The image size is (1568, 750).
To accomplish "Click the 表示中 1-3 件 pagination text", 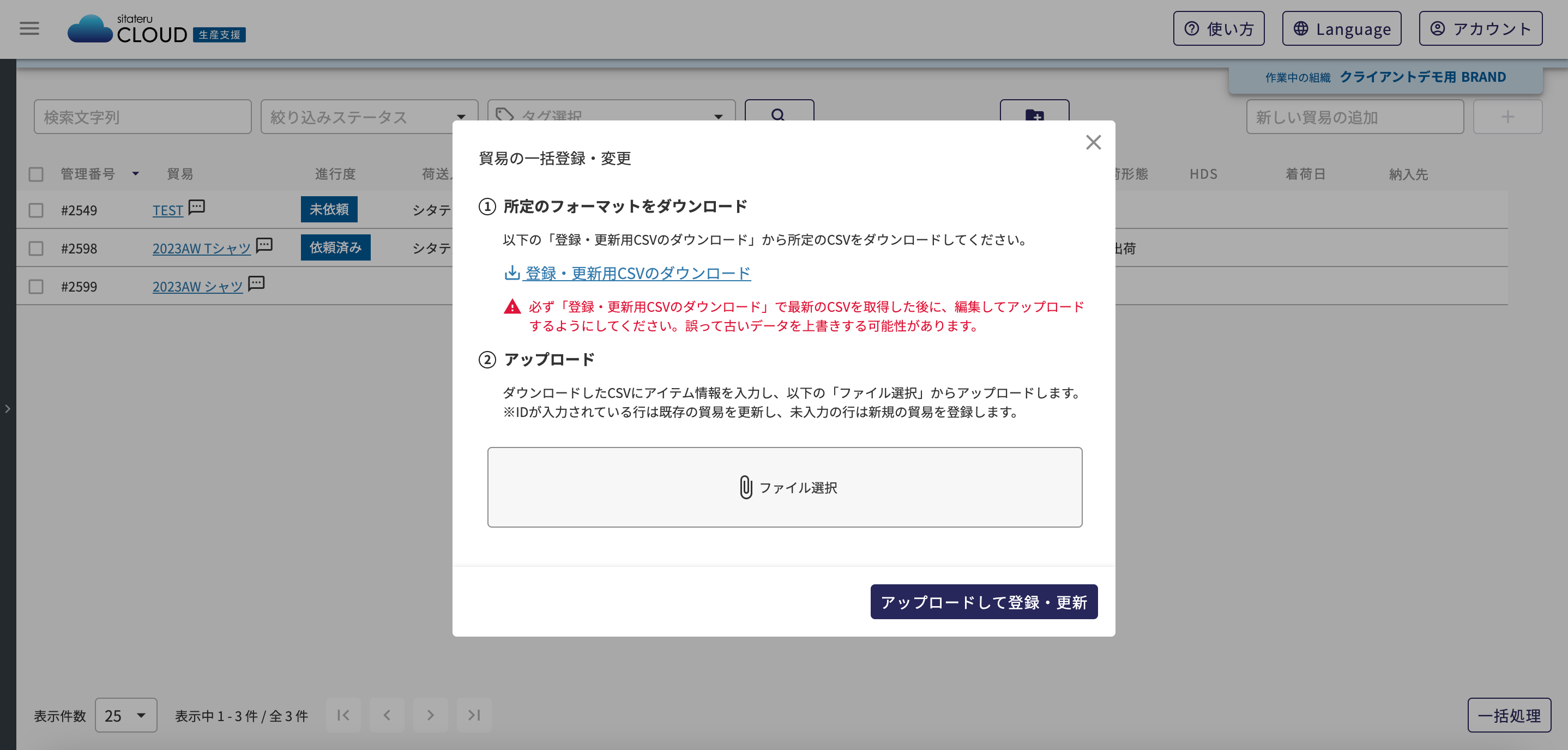I will coord(242,716).
